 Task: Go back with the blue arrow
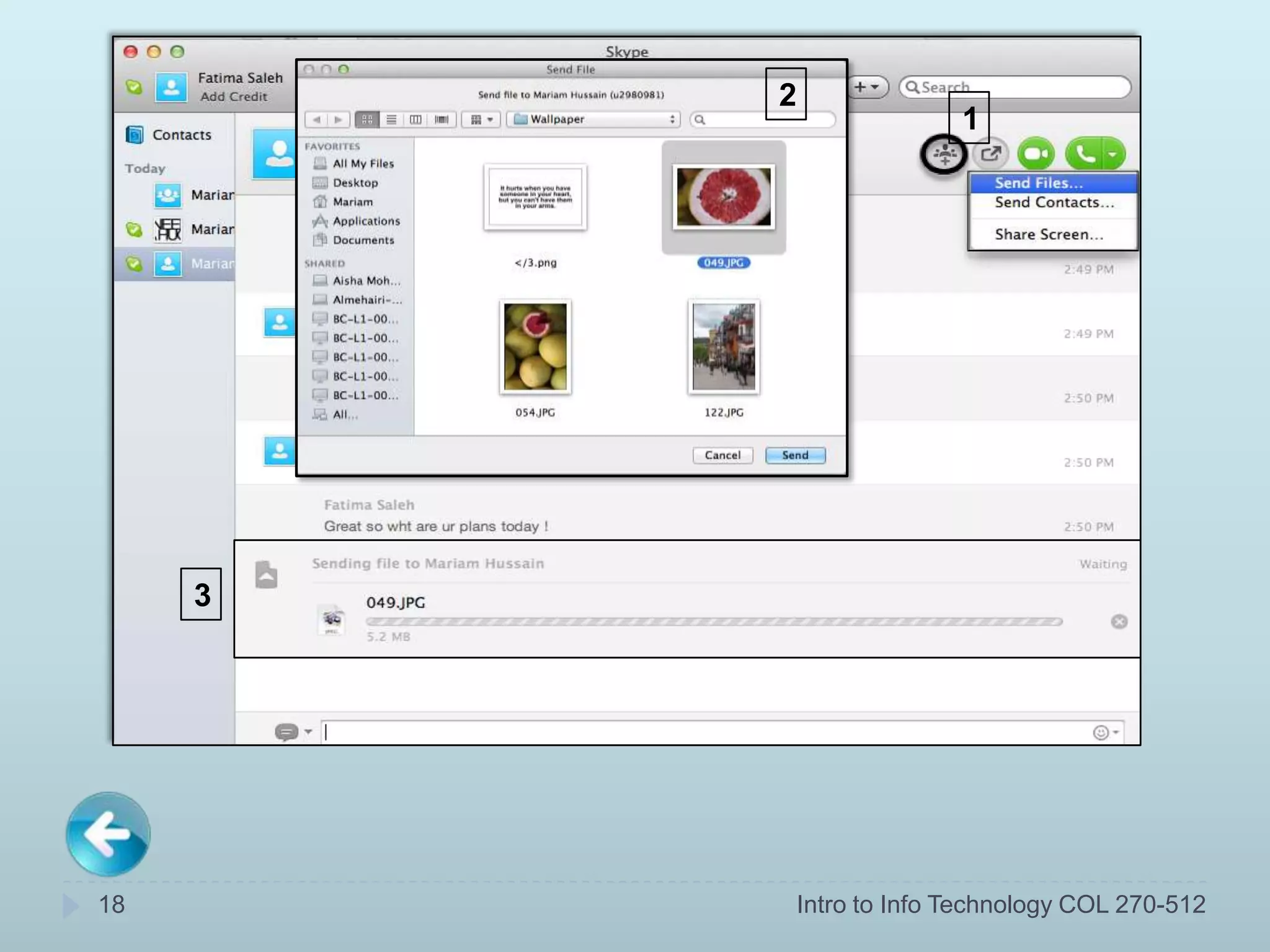tap(108, 834)
